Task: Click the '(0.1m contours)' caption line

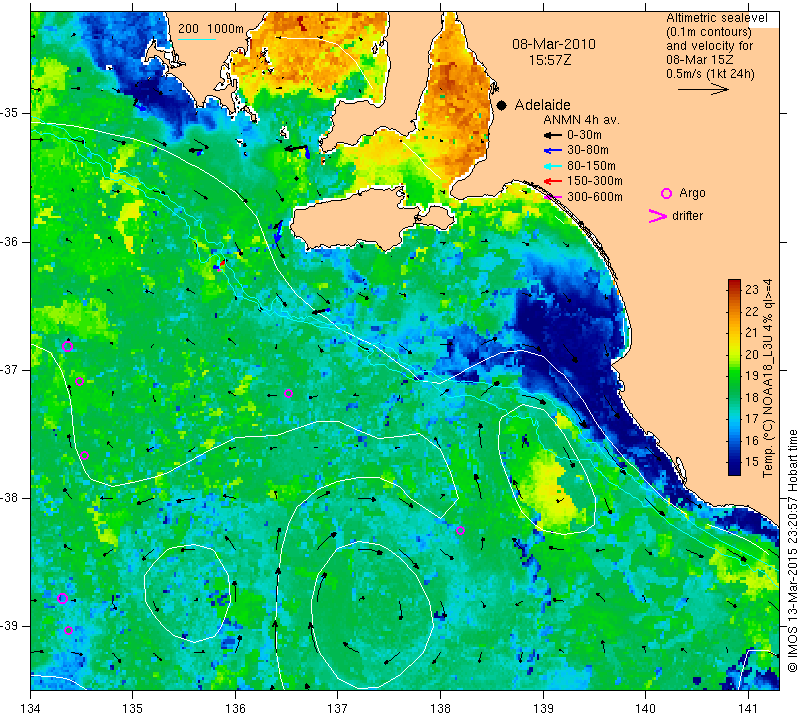Action: [x=709, y=32]
